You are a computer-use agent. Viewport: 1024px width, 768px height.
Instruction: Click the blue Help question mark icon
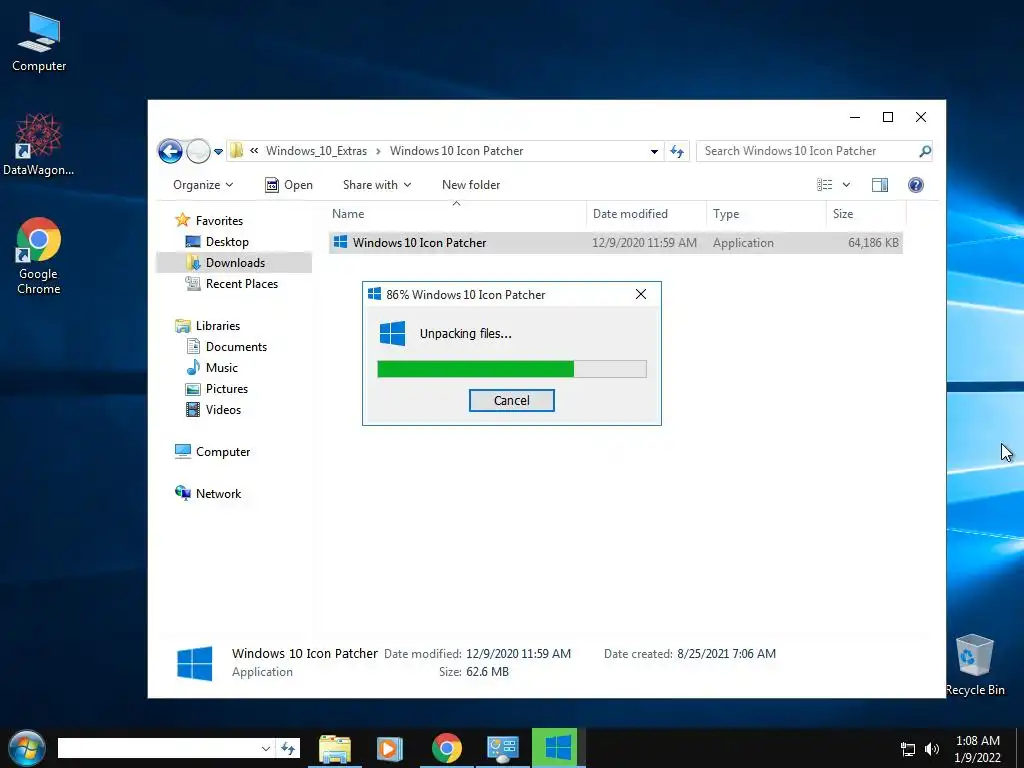[x=916, y=185]
